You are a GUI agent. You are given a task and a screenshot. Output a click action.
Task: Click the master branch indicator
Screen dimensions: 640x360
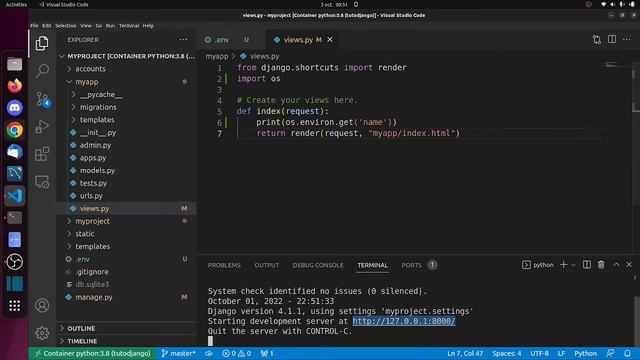(x=178, y=353)
